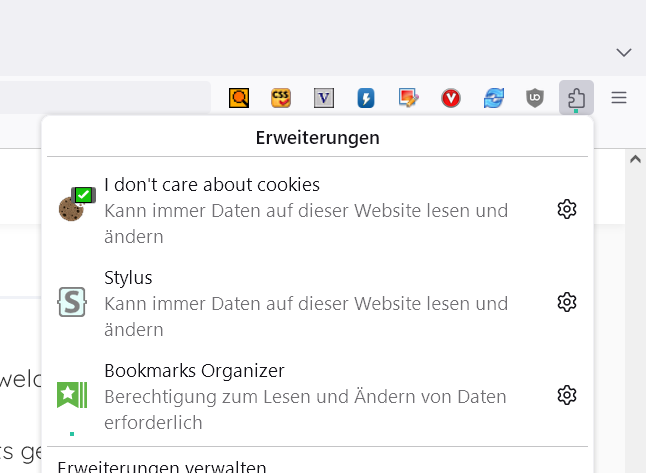Viewport: 646px width, 473px height.
Task: Expand the list all tabs chevron
Action: (x=624, y=52)
